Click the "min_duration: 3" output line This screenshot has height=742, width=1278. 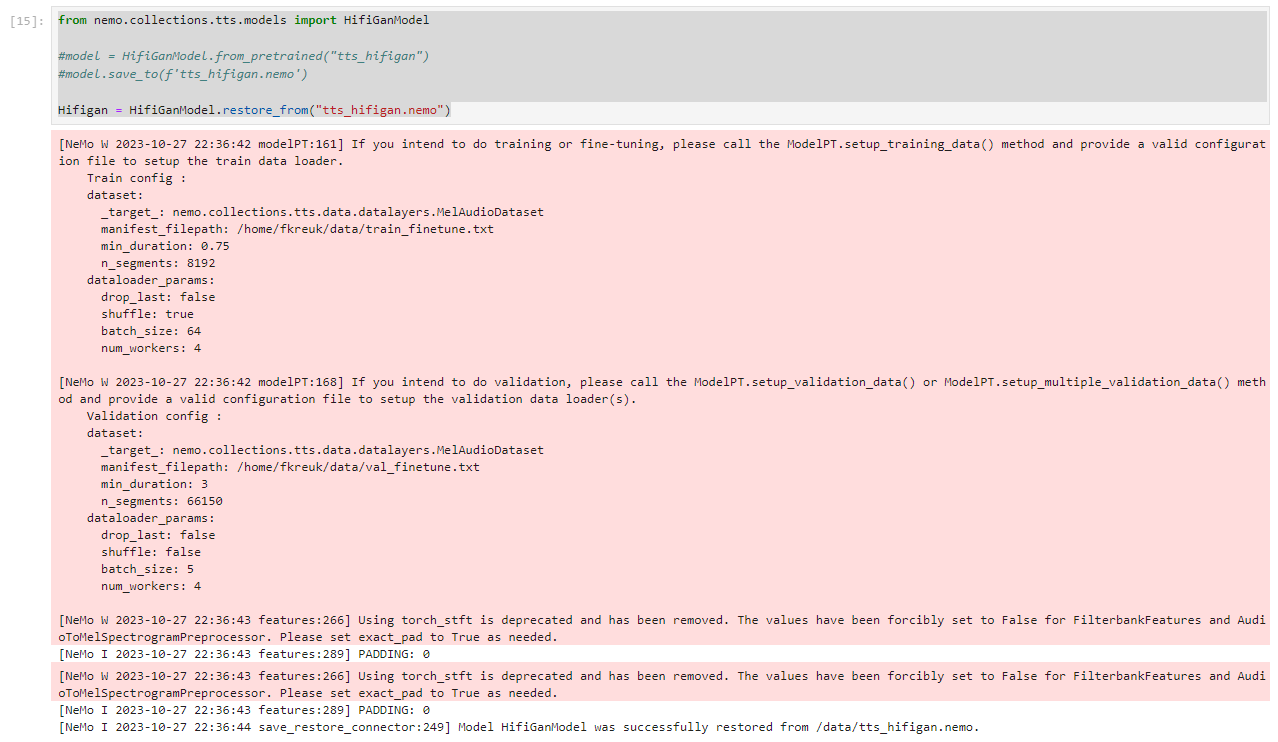coord(154,484)
